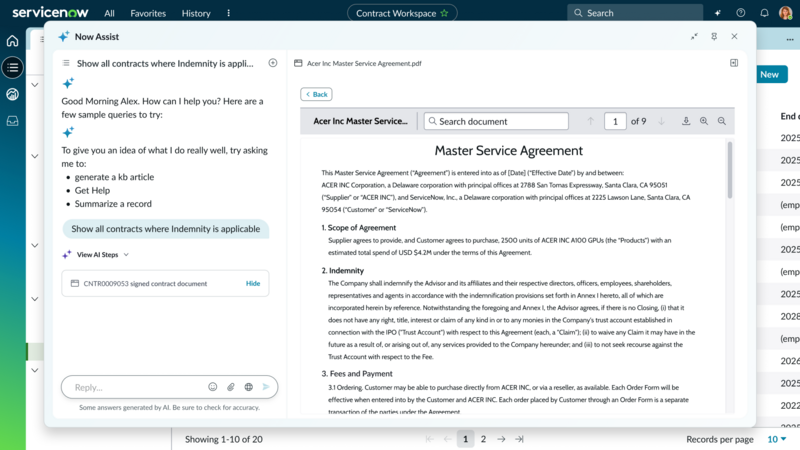
Task: Expand View AI Steps
Action: pyautogui.click(x=97, y=255)
